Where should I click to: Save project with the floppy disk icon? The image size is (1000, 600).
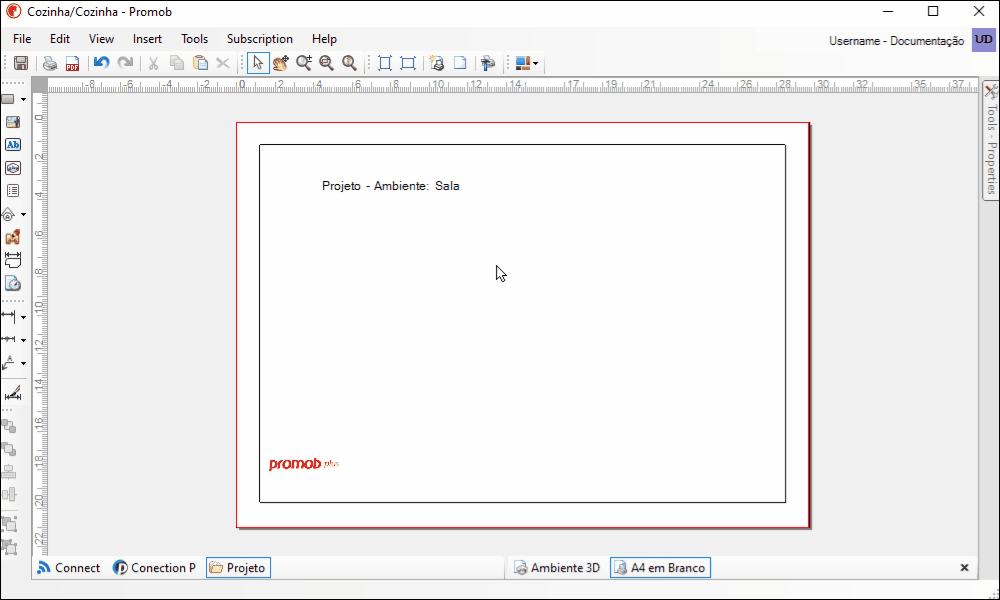(x=21, y=63)
